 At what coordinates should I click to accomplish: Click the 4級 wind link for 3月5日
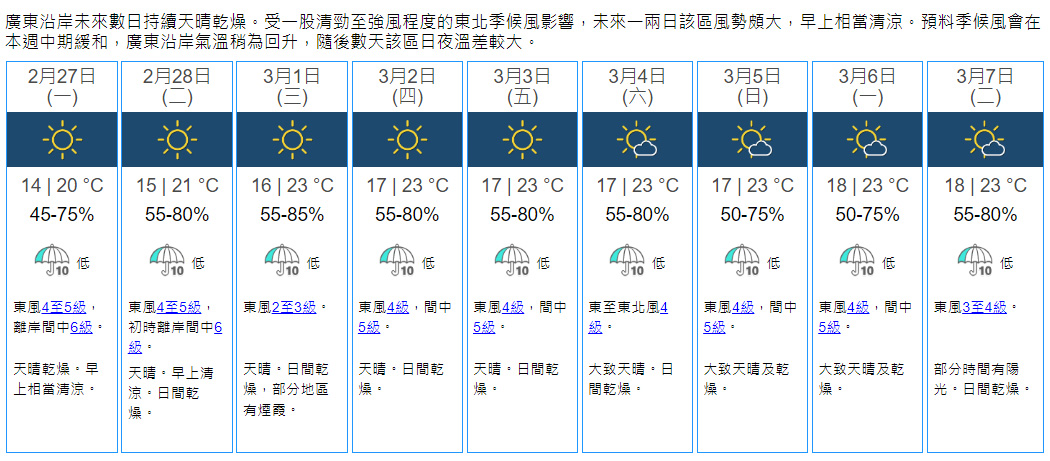click(743, 307)
